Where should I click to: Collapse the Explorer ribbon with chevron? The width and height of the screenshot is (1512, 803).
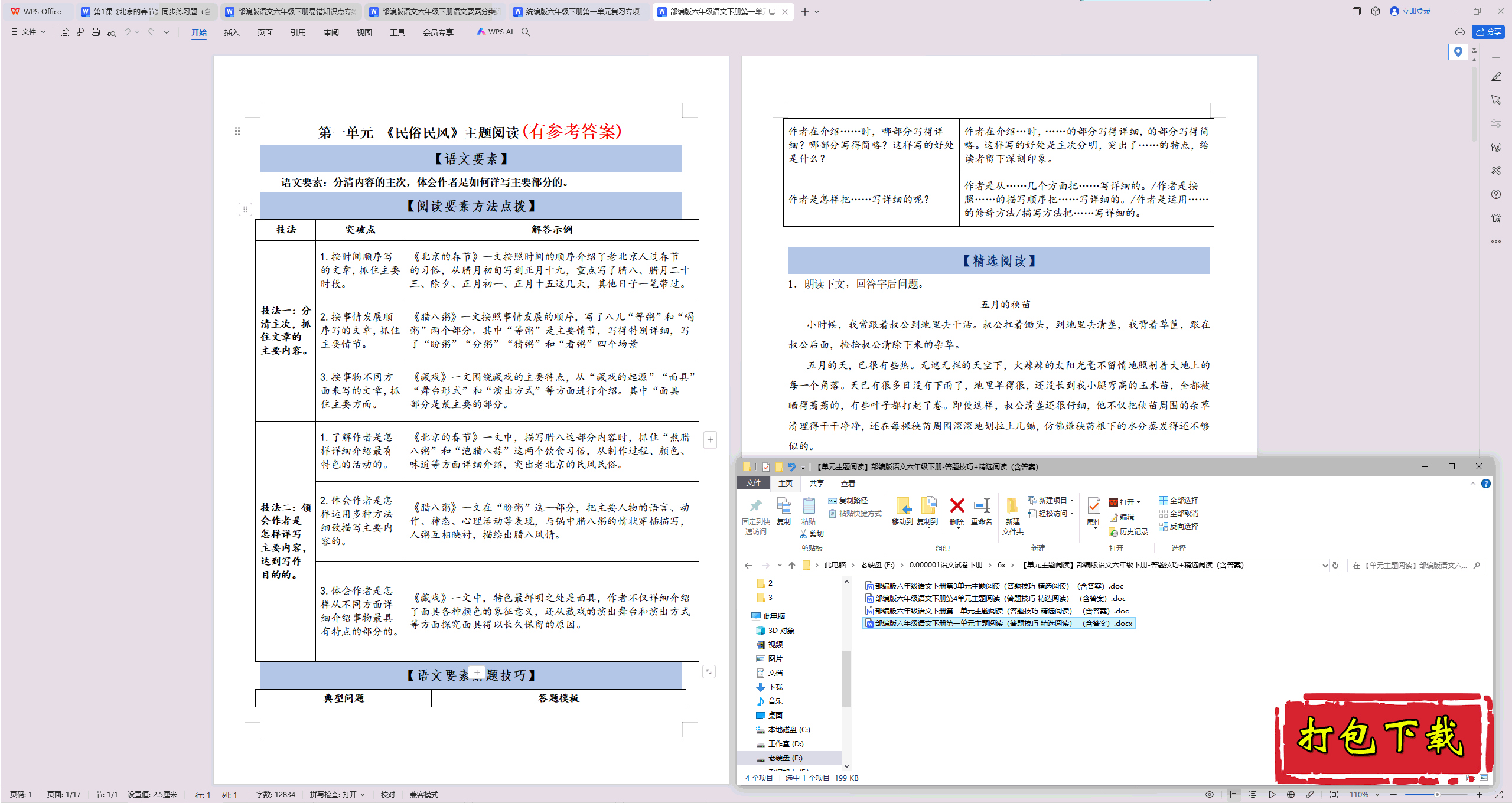point(1472,484)
